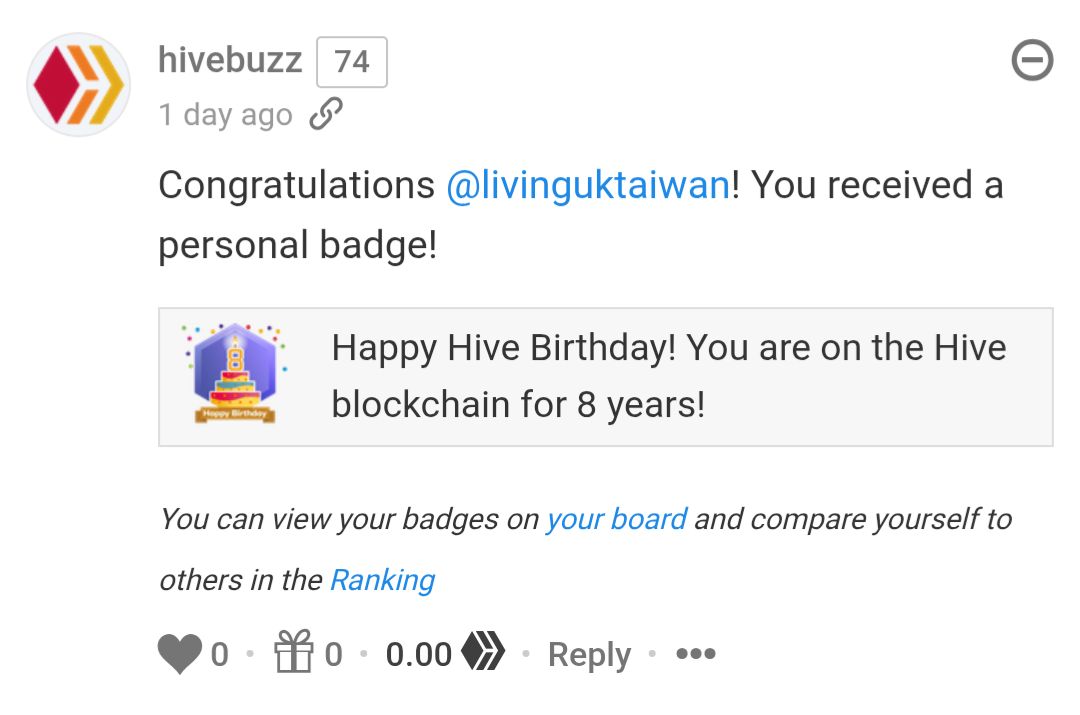The image size is (1080, 715).
Task: Click the 8-year birthday cake badge image
Action: [235, 373]
